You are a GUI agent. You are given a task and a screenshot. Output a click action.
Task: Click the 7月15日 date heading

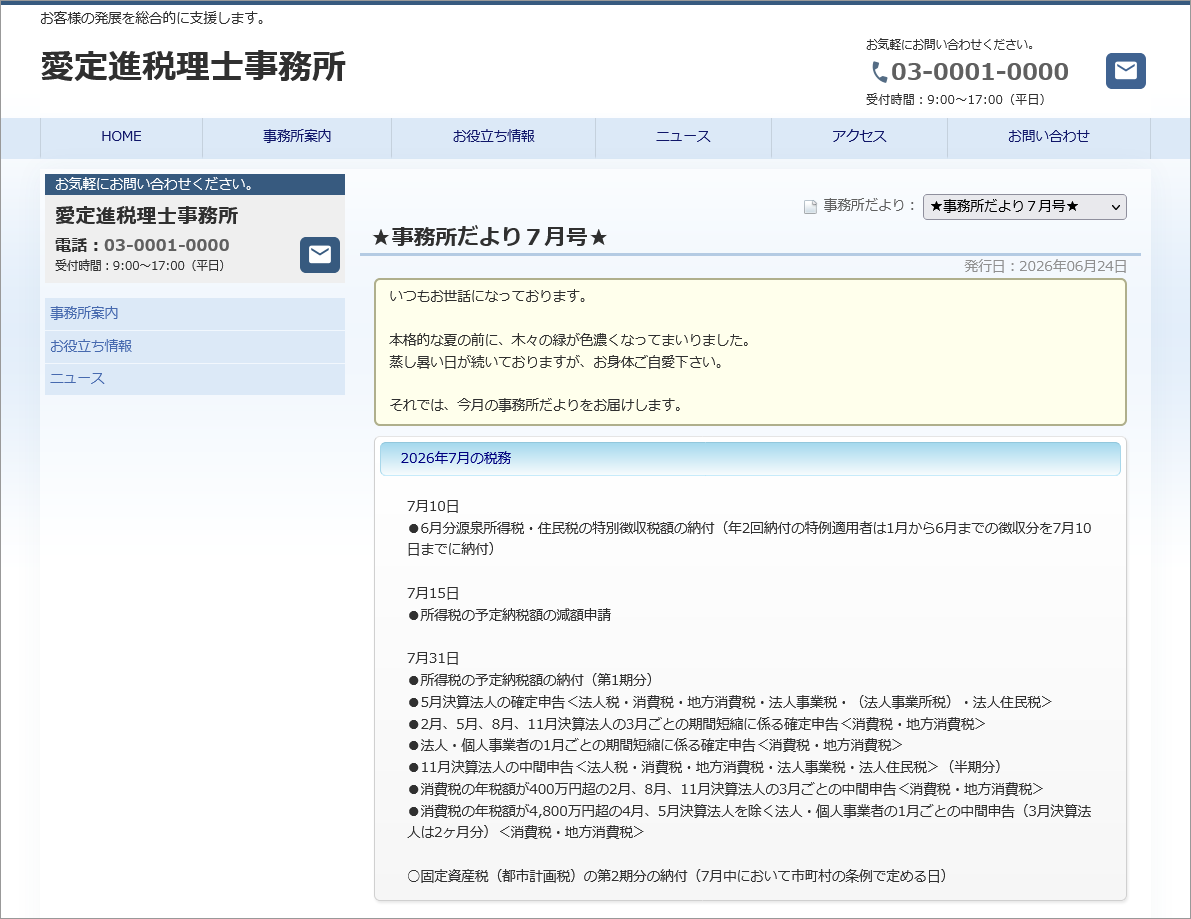433,593
